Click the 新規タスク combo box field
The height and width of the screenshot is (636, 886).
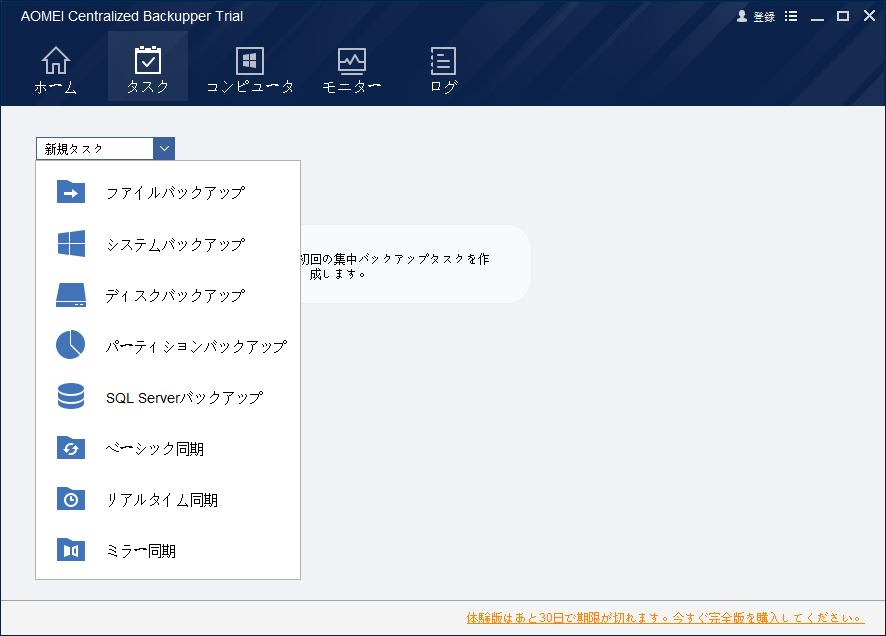(94, 149)
